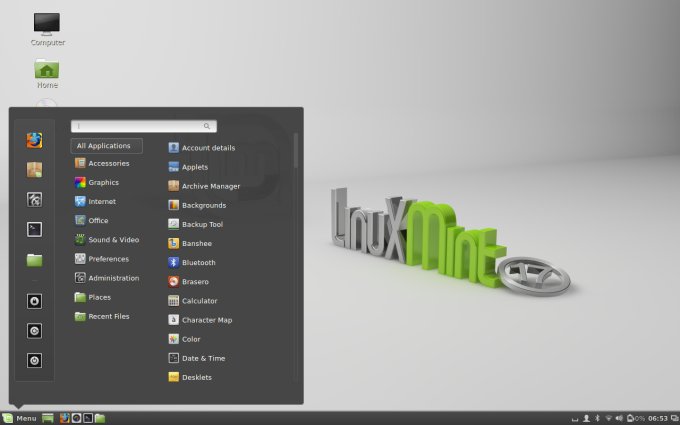Screen dimensions: 680x425
Task: Open the window list applet at panel end
Action: 674,418
